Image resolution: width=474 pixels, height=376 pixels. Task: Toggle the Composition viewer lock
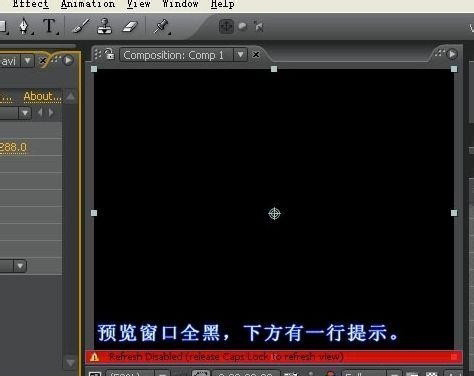[x=109, y=54]
